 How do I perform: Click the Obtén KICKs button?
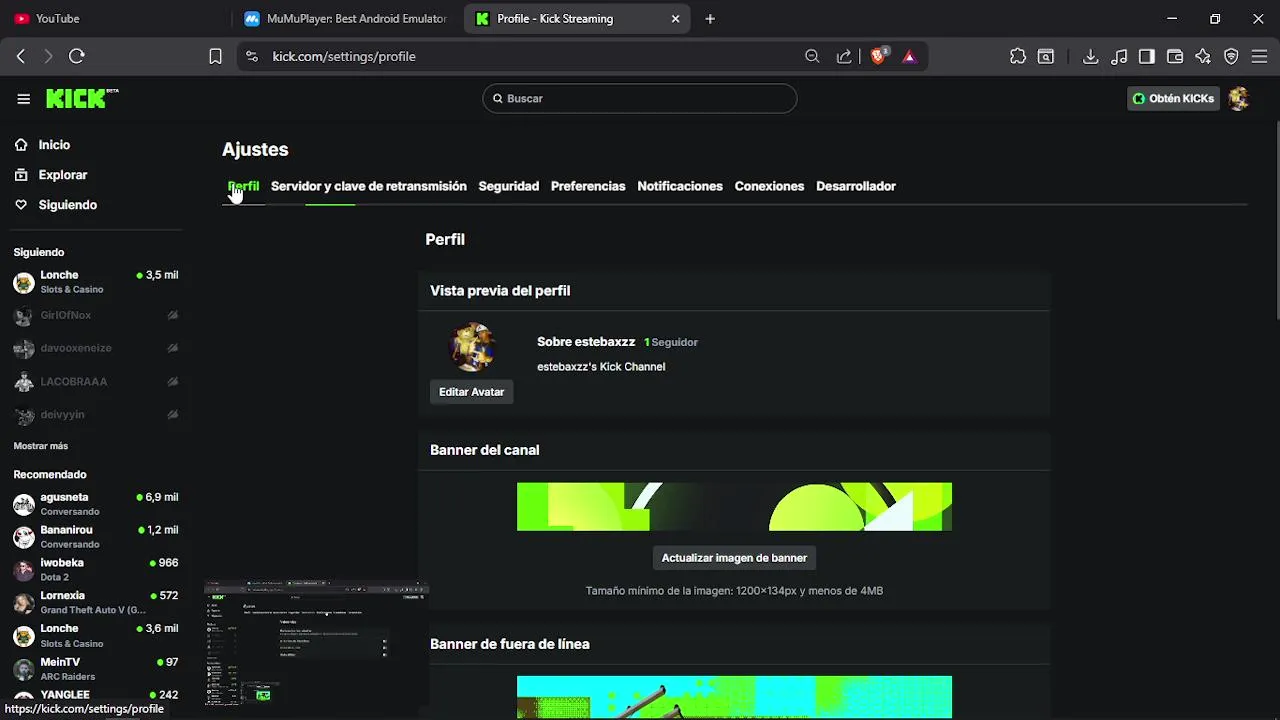pyautogui.click(x=1173, y=99)
